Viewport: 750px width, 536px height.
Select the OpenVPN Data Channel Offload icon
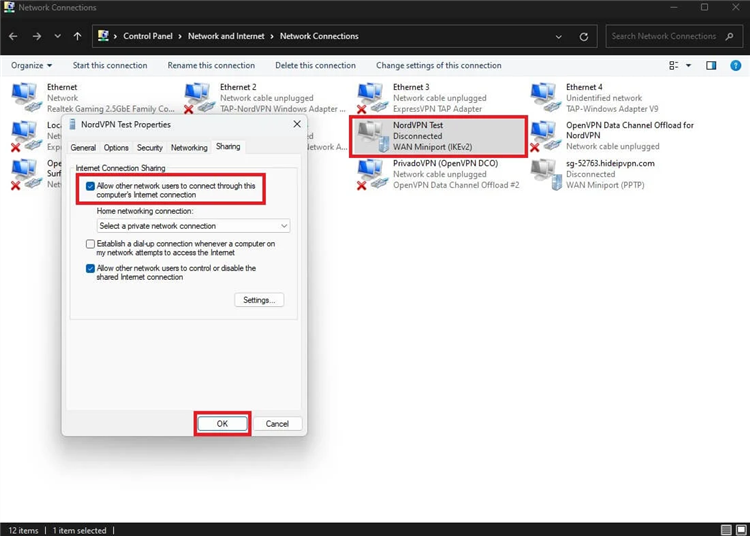[544, 135]
